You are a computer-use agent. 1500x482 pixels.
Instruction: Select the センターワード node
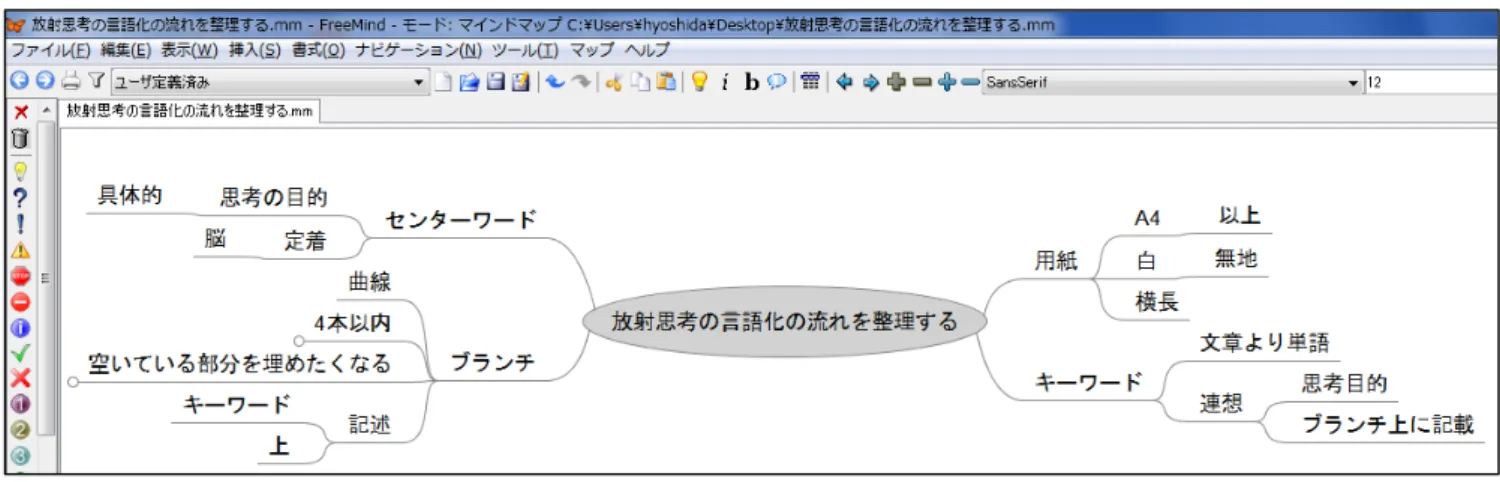[461, 220]
